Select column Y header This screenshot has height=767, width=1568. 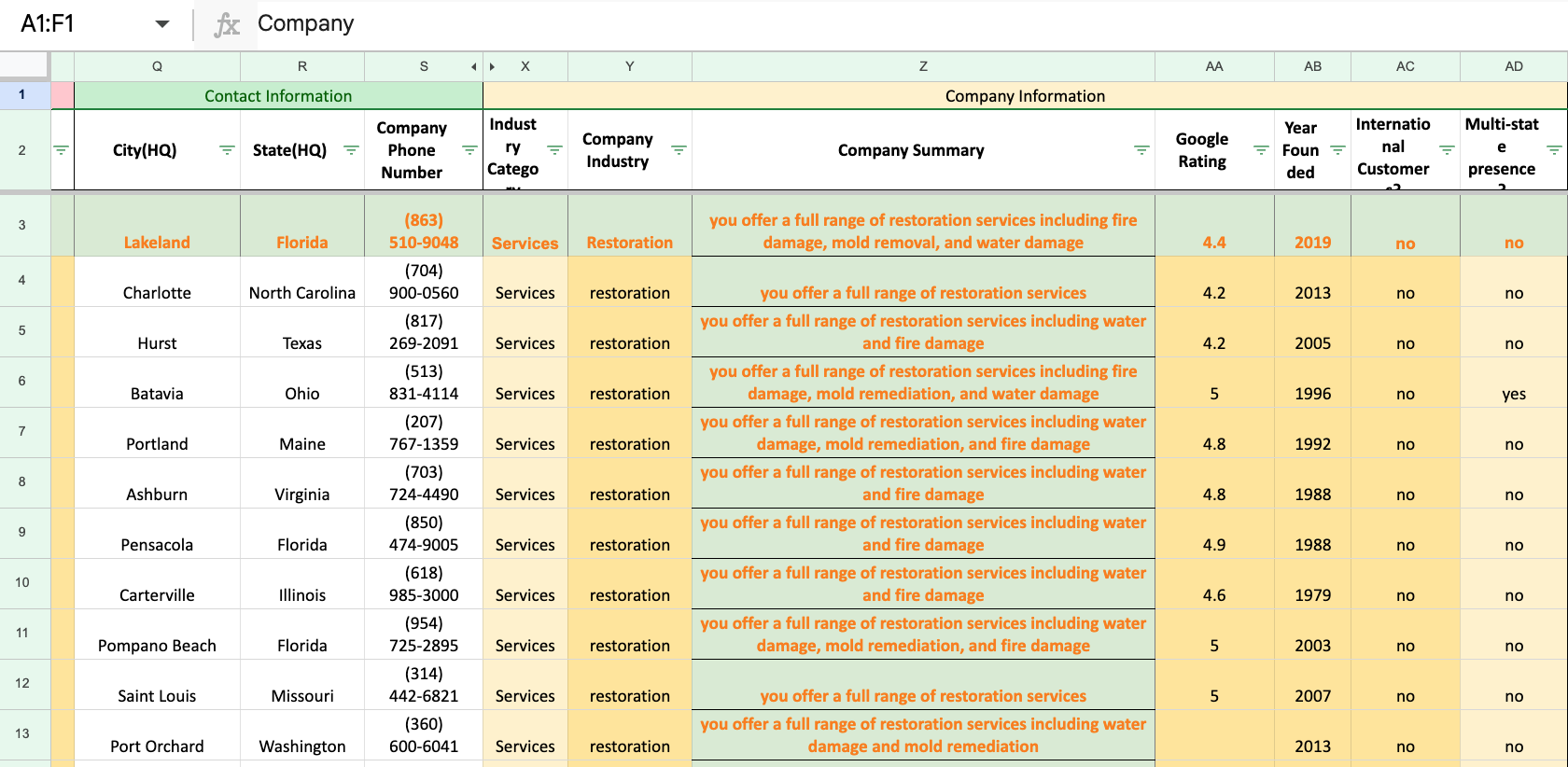tap(630, 66)
